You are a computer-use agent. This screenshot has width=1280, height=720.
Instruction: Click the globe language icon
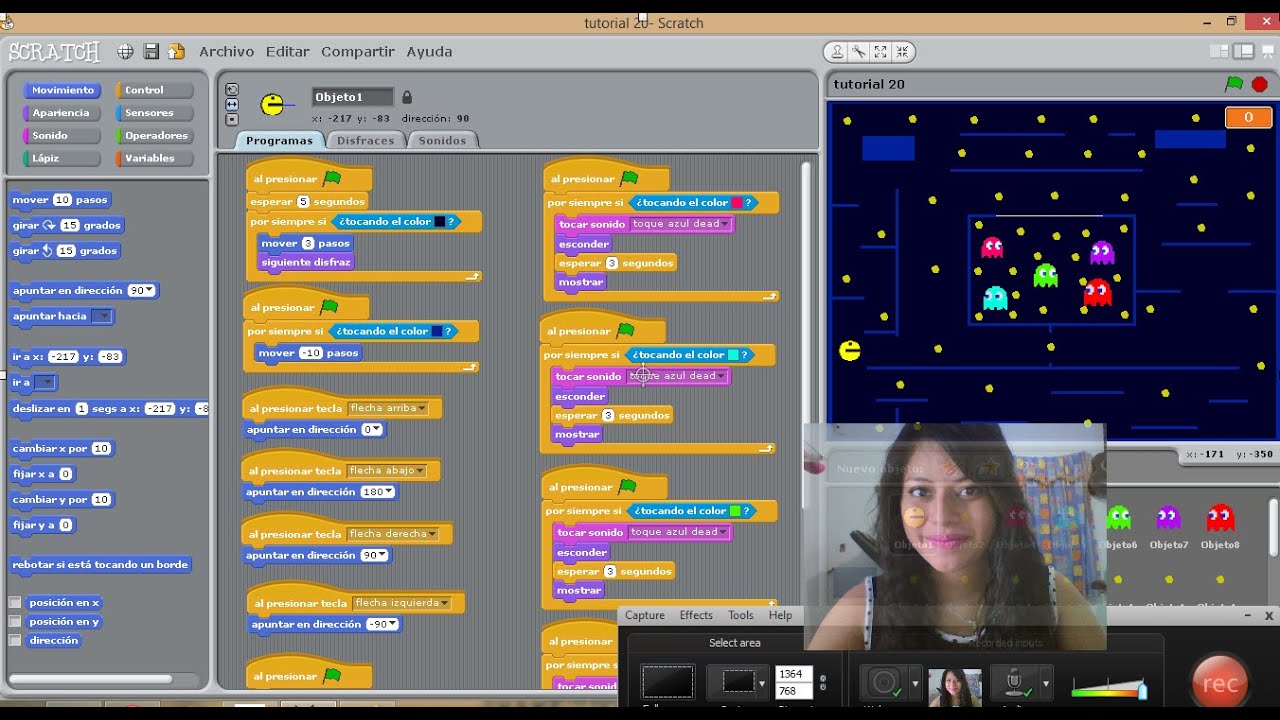125,52
